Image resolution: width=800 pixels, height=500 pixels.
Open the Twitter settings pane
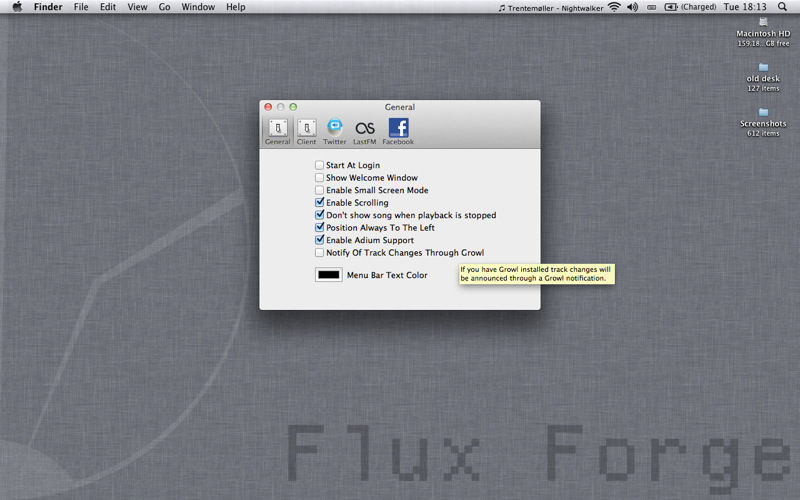click(x=335, y=132)
